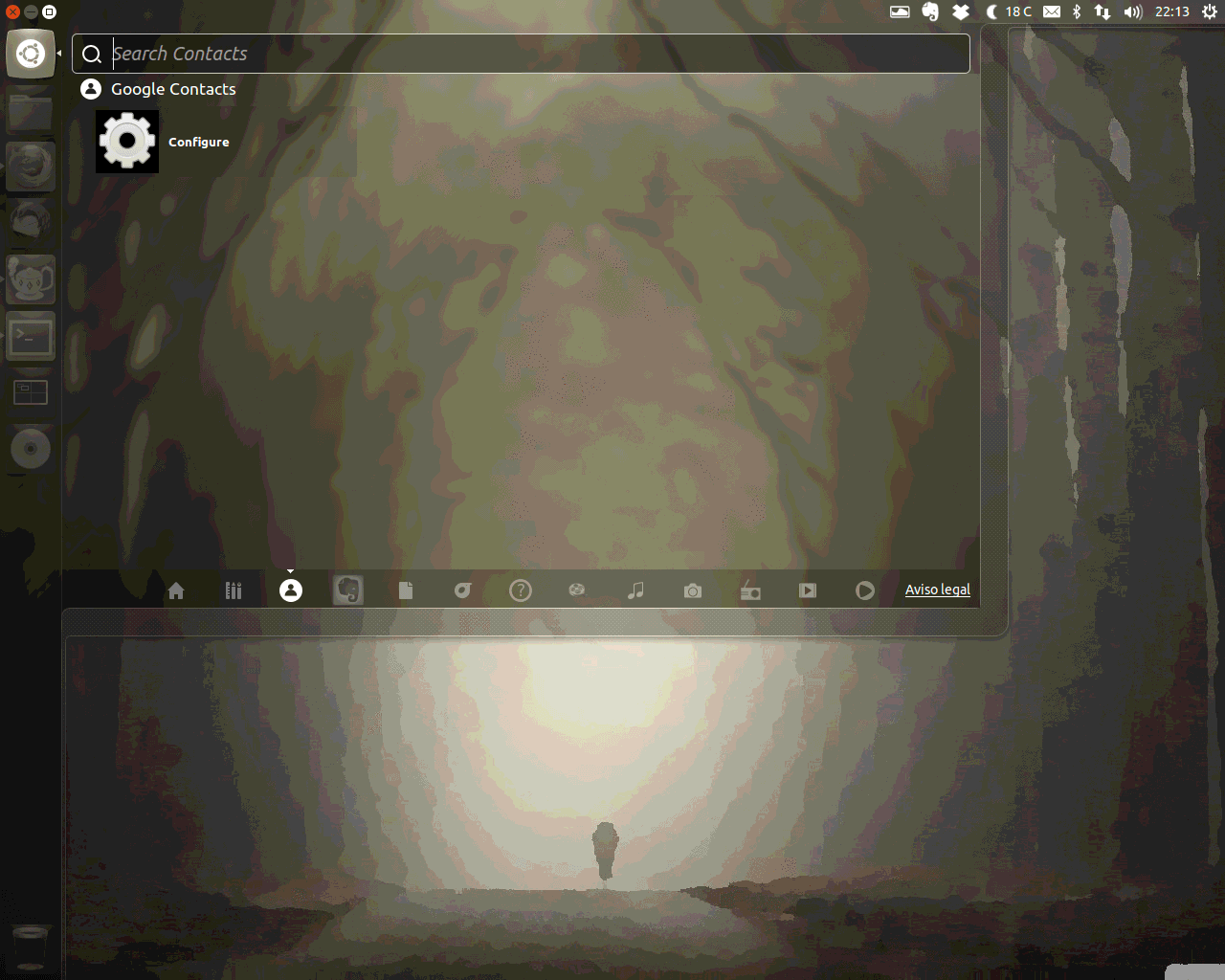Click the Aviso legal link
This screenshot has height=980, width=1225.
coord(938,590)
